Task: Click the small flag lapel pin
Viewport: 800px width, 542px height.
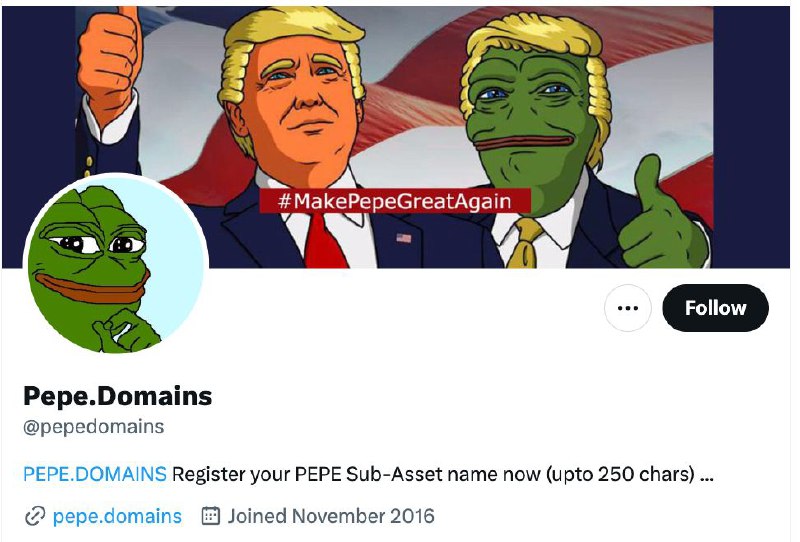Action: [x=404, y=238]
